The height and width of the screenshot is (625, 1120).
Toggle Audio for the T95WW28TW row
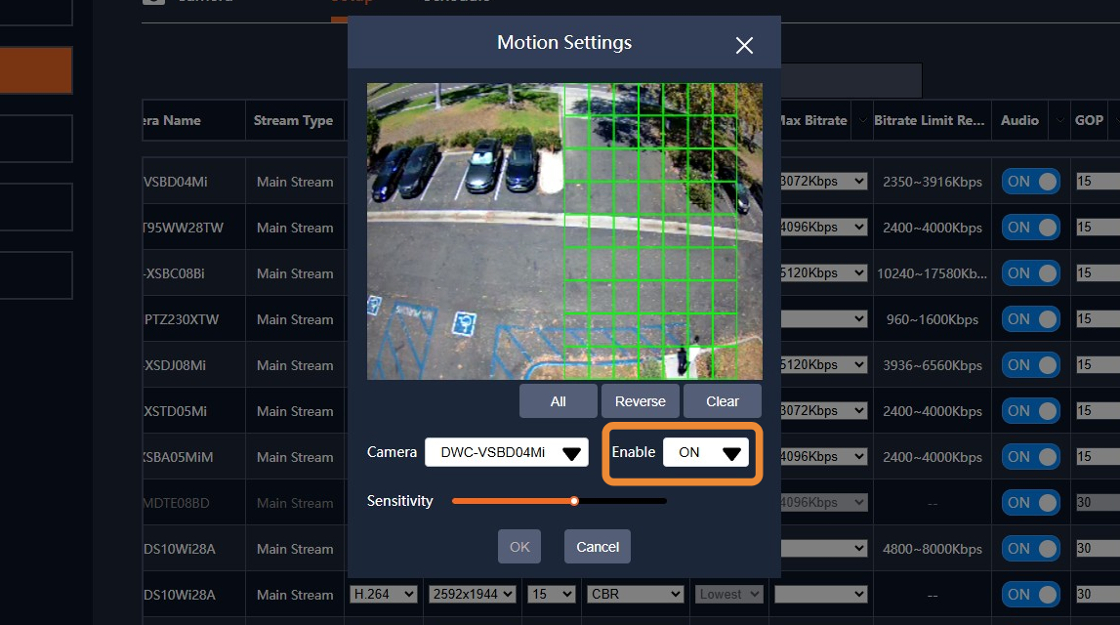[1031, 227]
